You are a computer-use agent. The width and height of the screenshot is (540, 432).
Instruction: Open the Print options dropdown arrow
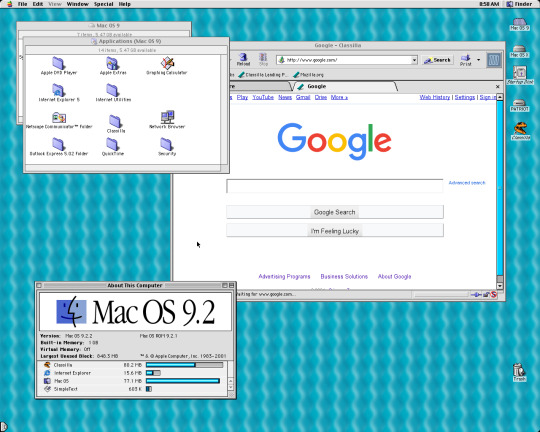click(x=478, y=60)
